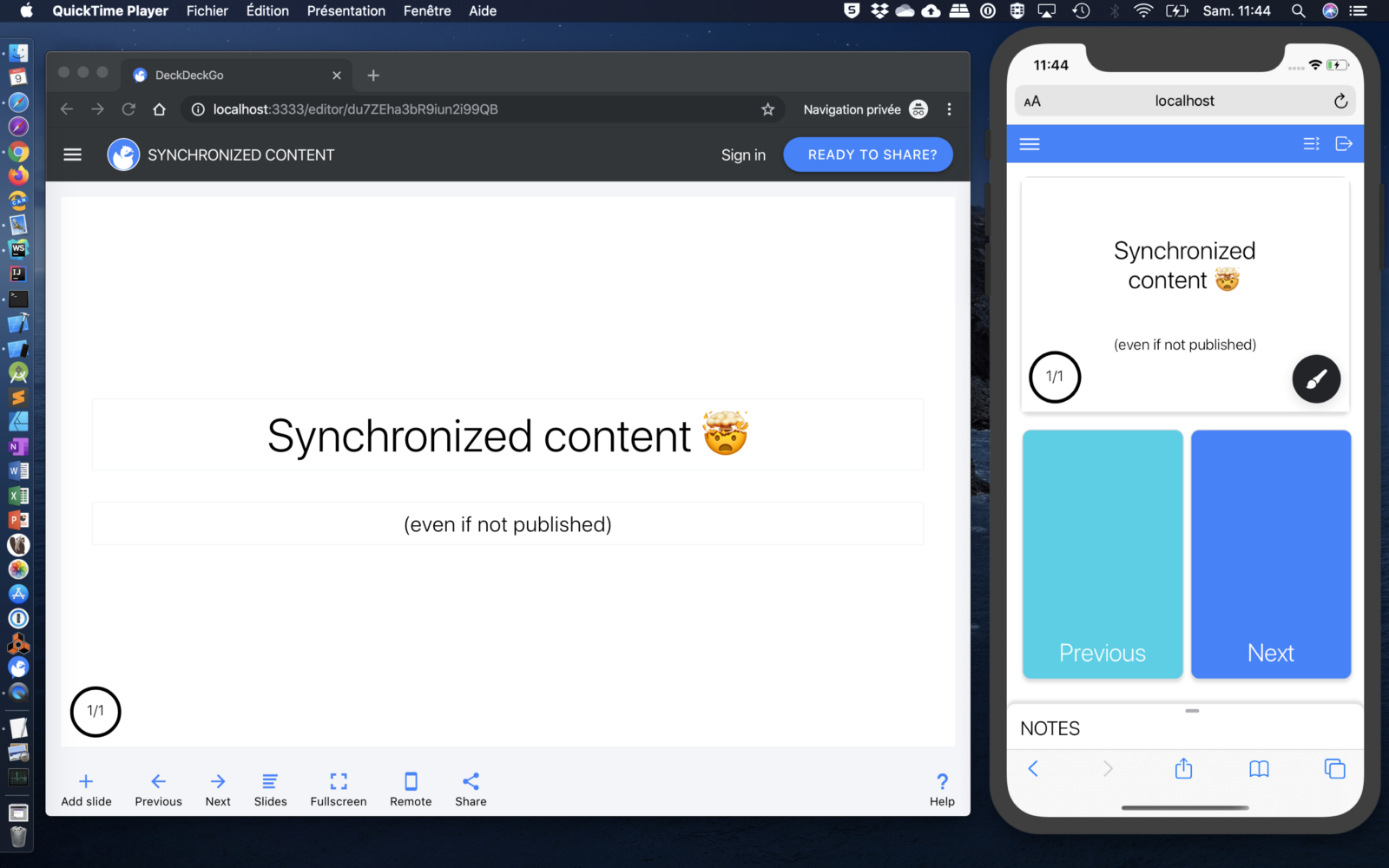
Task: Tap the brush styling icon on the phone slide
Action: coord(1316,378)
